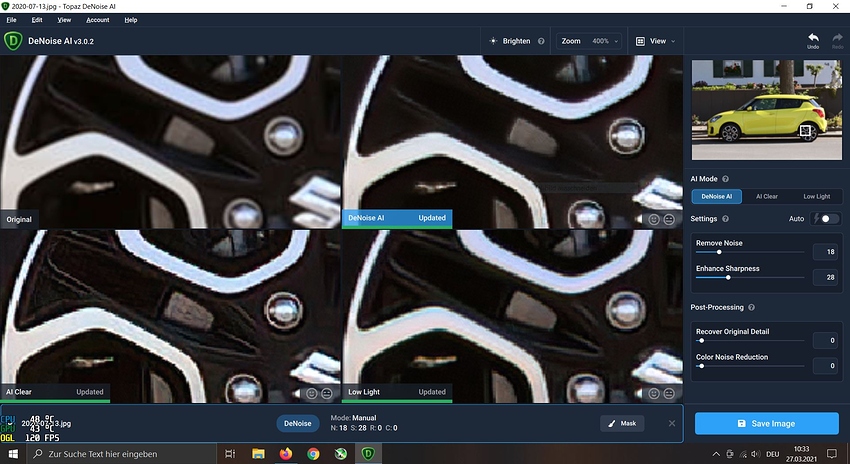Click the Mask button
Viewport: 850px width, 464px height.
[622, 423]
